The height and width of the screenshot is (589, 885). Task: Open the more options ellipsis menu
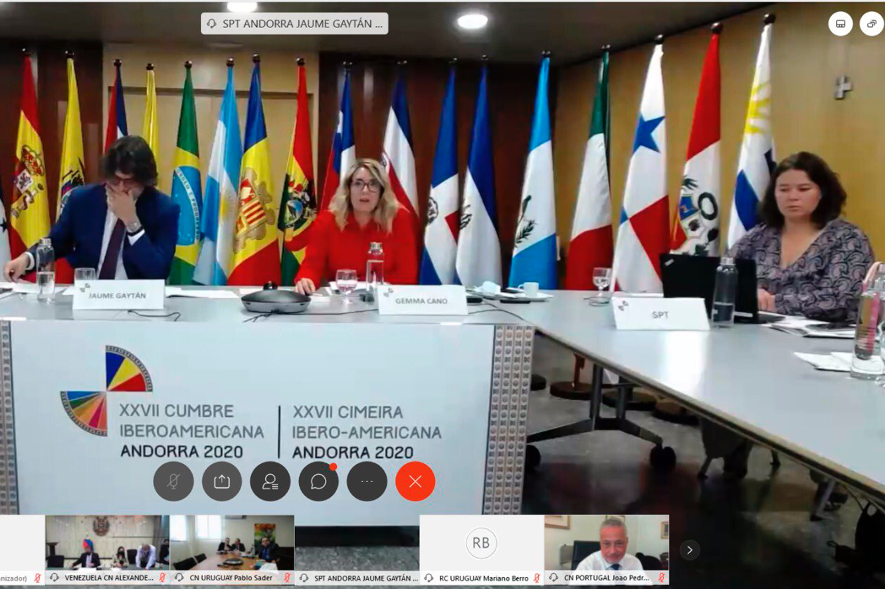pos(367,481)
